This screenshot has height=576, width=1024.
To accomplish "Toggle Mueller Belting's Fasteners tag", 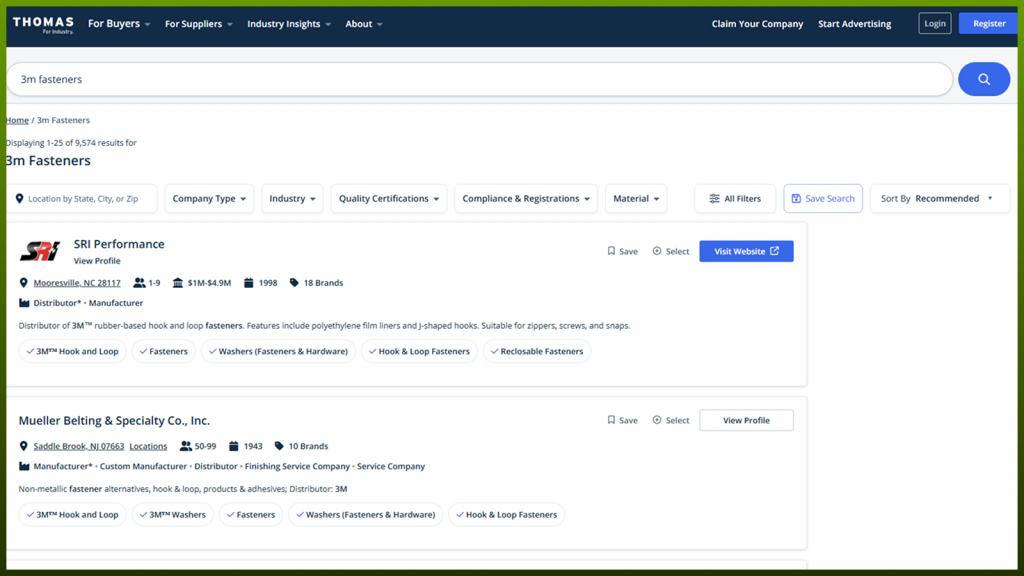I will (x=251, y=515).
